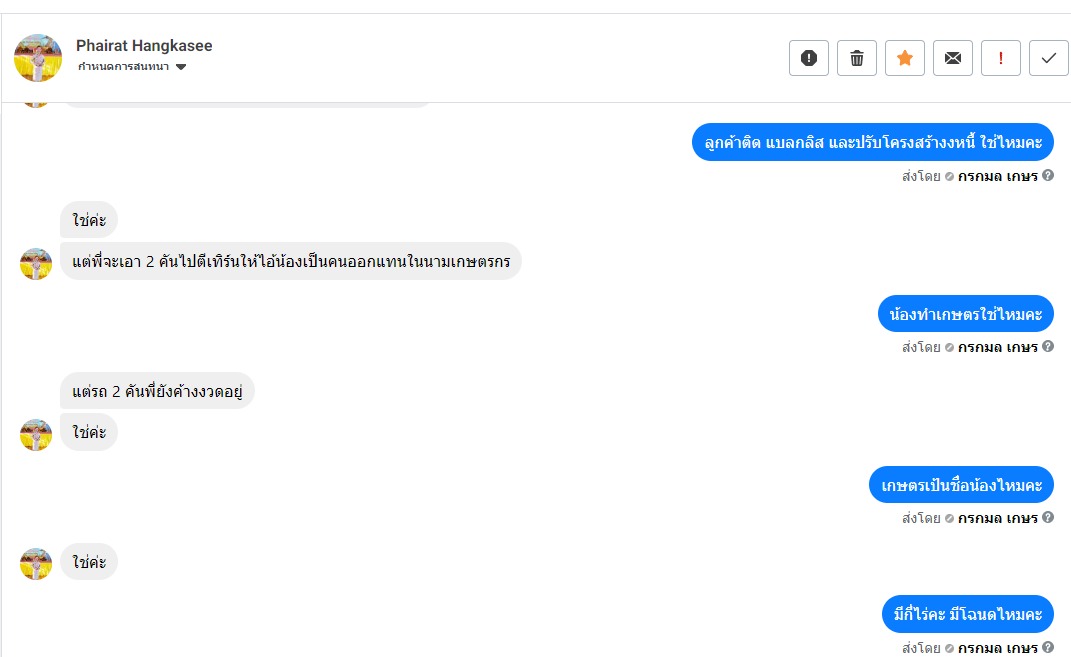Viewport: 1071px width, 657px height.
Task: Click help icon under เกษตรเป็นชื่อน้องไหมคะ message
Action: tap(1048, 518)
